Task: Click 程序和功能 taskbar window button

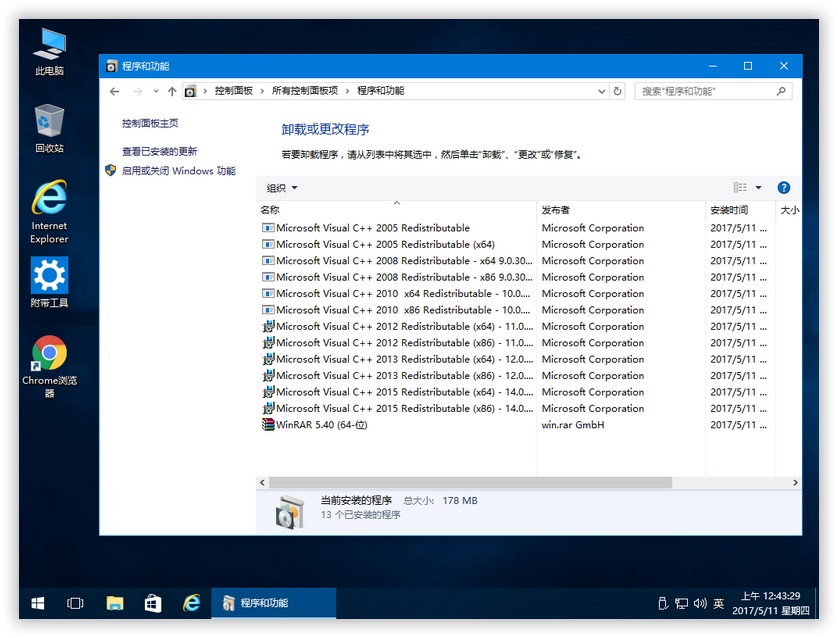Action: click(x=274, y=603)
